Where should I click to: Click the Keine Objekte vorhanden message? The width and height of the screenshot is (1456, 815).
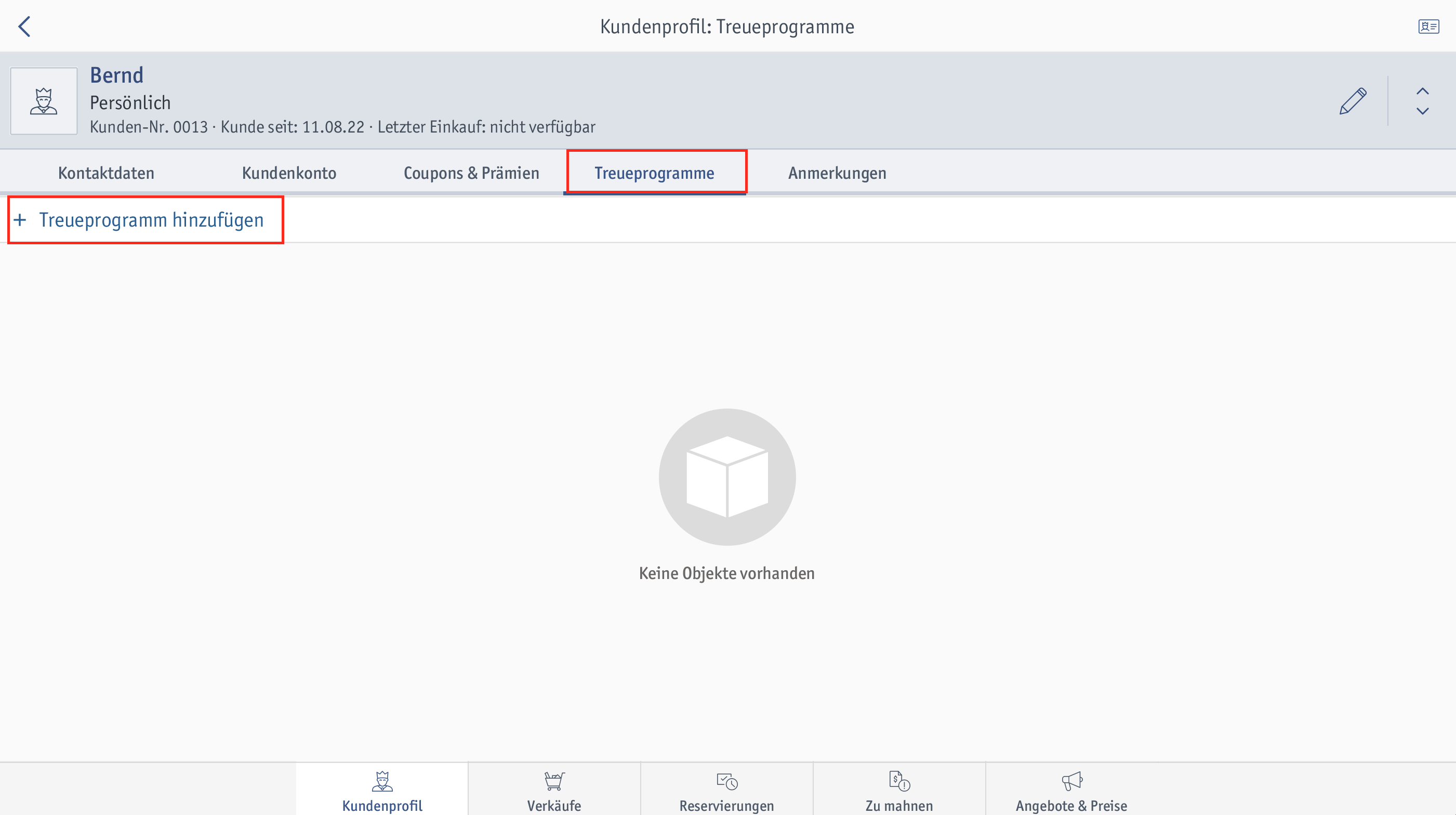point(727,573)
